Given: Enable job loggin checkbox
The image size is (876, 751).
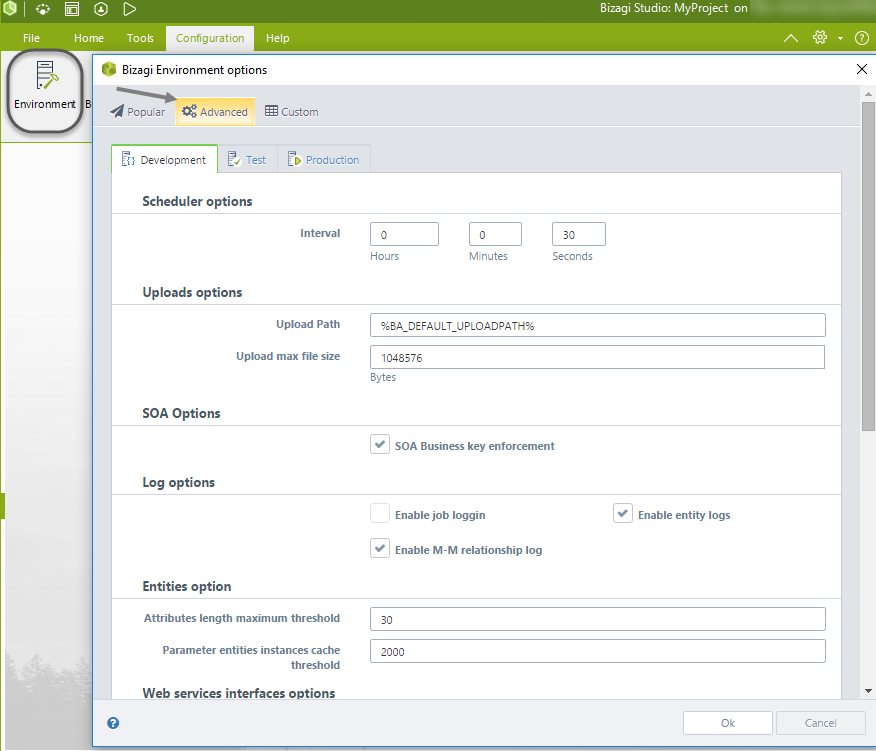Looking at the screenshot, I should point(380,514).
